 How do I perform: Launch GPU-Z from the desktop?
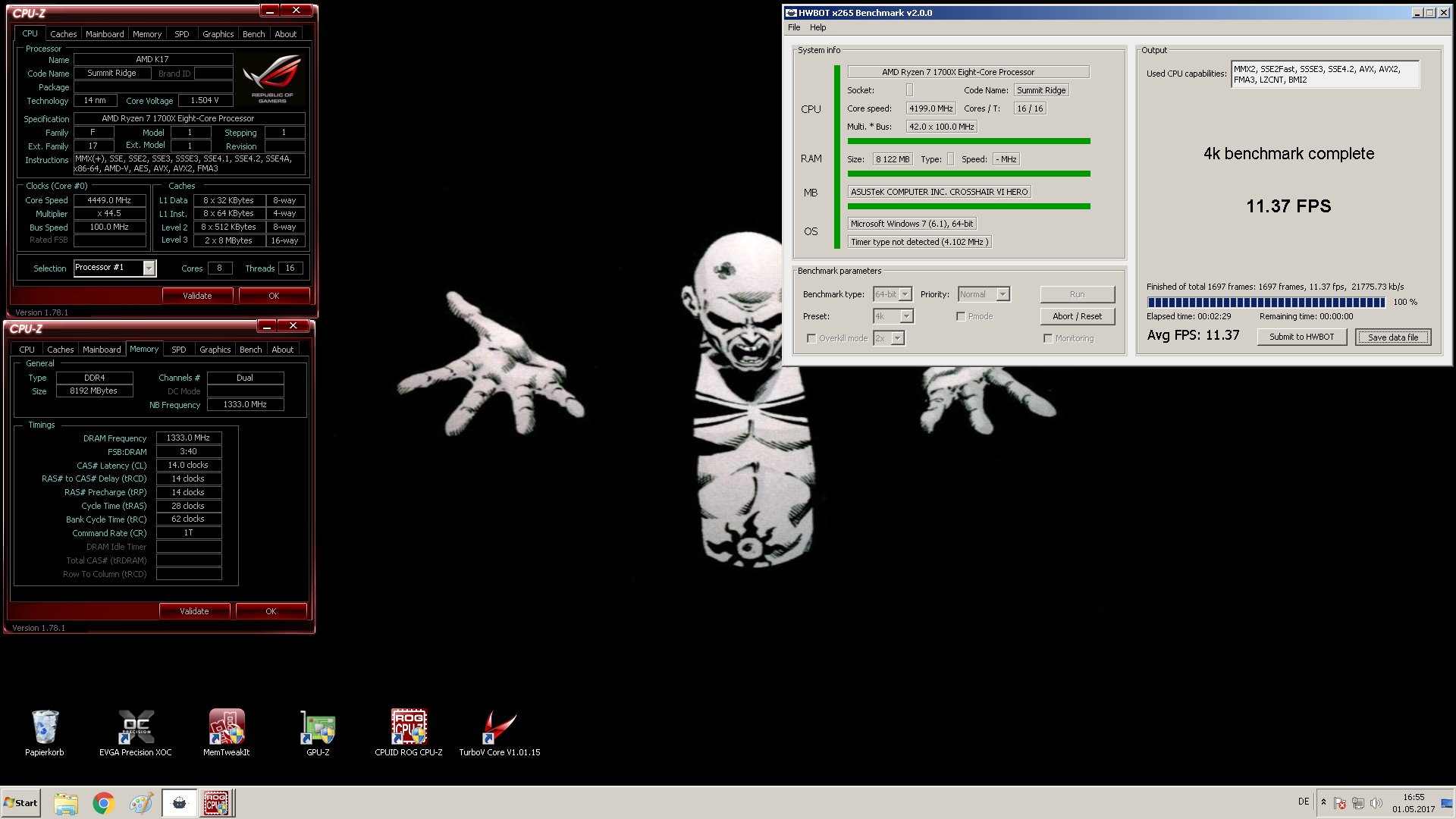(x=318, y=732)
